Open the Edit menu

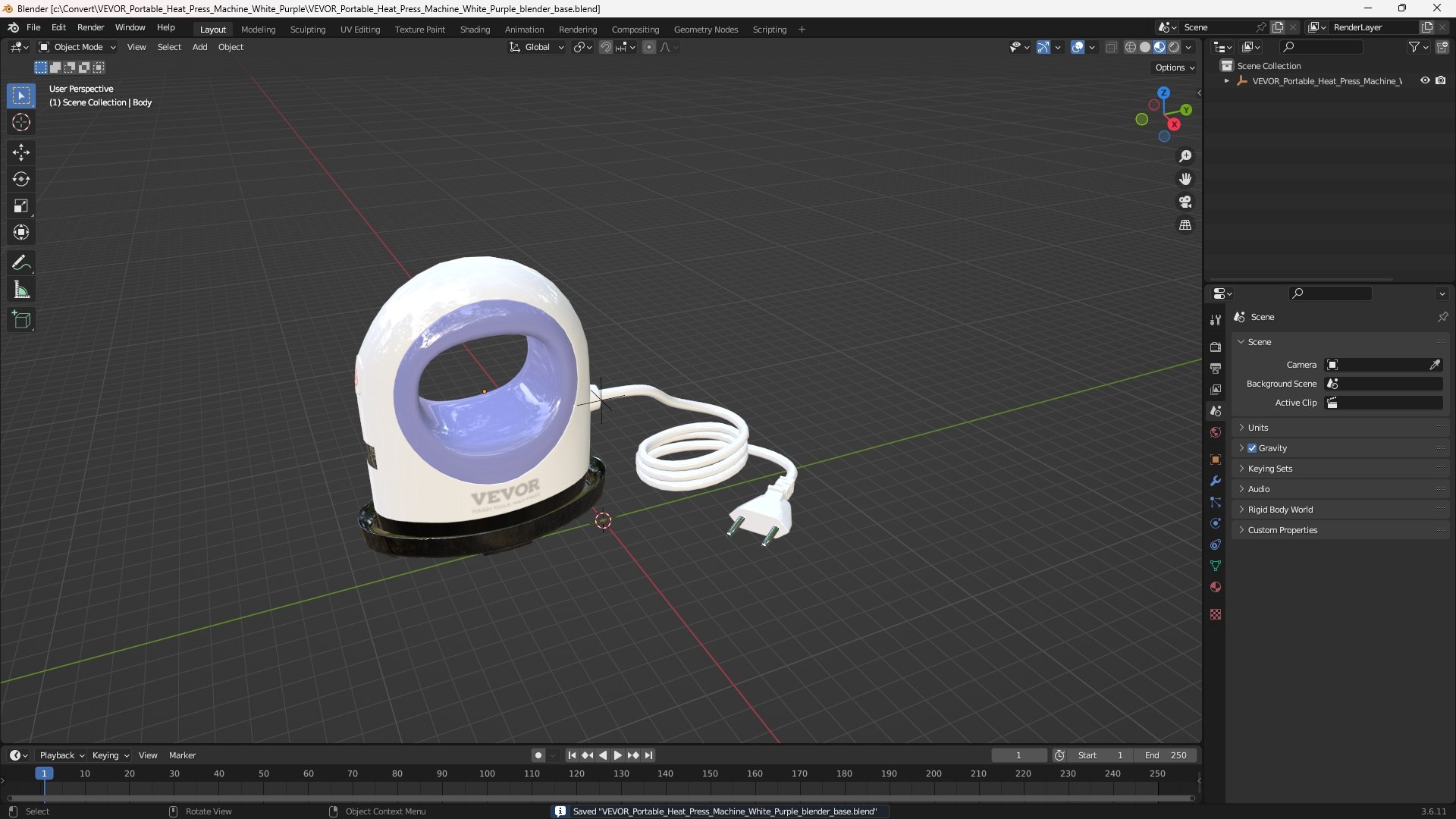click(58, 27)
